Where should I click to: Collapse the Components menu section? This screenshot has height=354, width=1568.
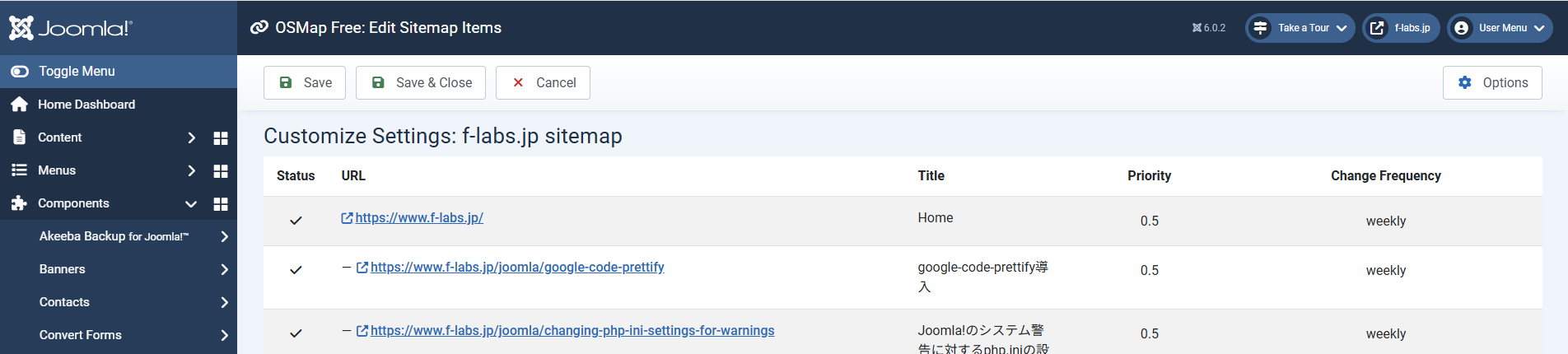click(190, 204)
